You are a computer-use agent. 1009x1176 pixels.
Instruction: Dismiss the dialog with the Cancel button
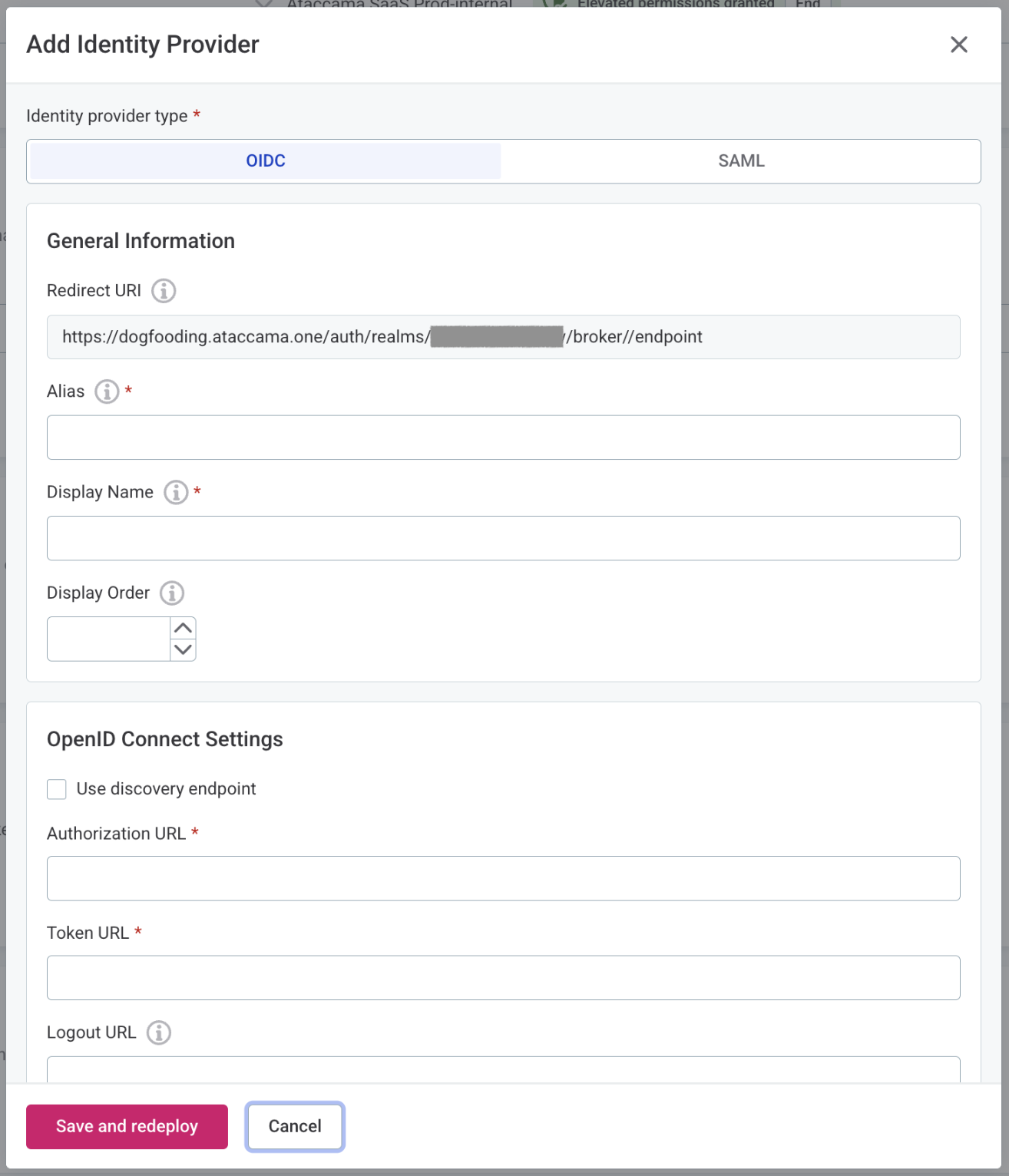294,1126
